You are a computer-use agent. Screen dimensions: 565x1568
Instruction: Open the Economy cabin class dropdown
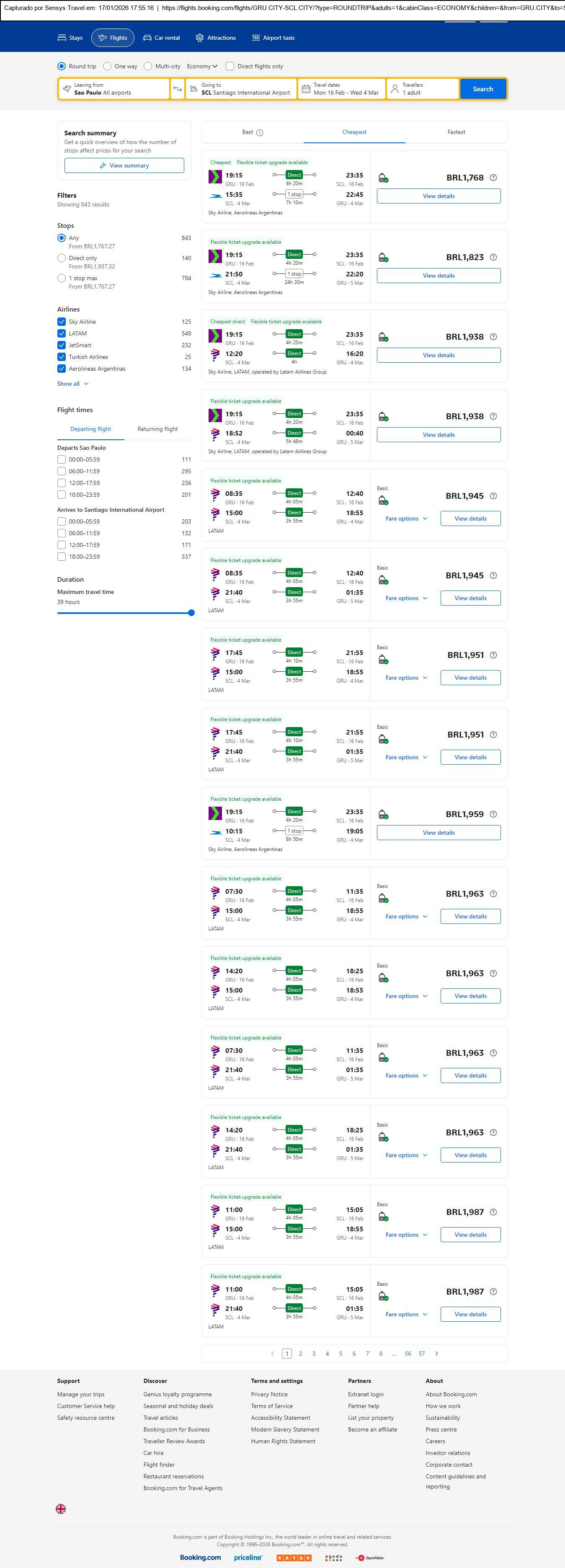[x=202, y=66]
